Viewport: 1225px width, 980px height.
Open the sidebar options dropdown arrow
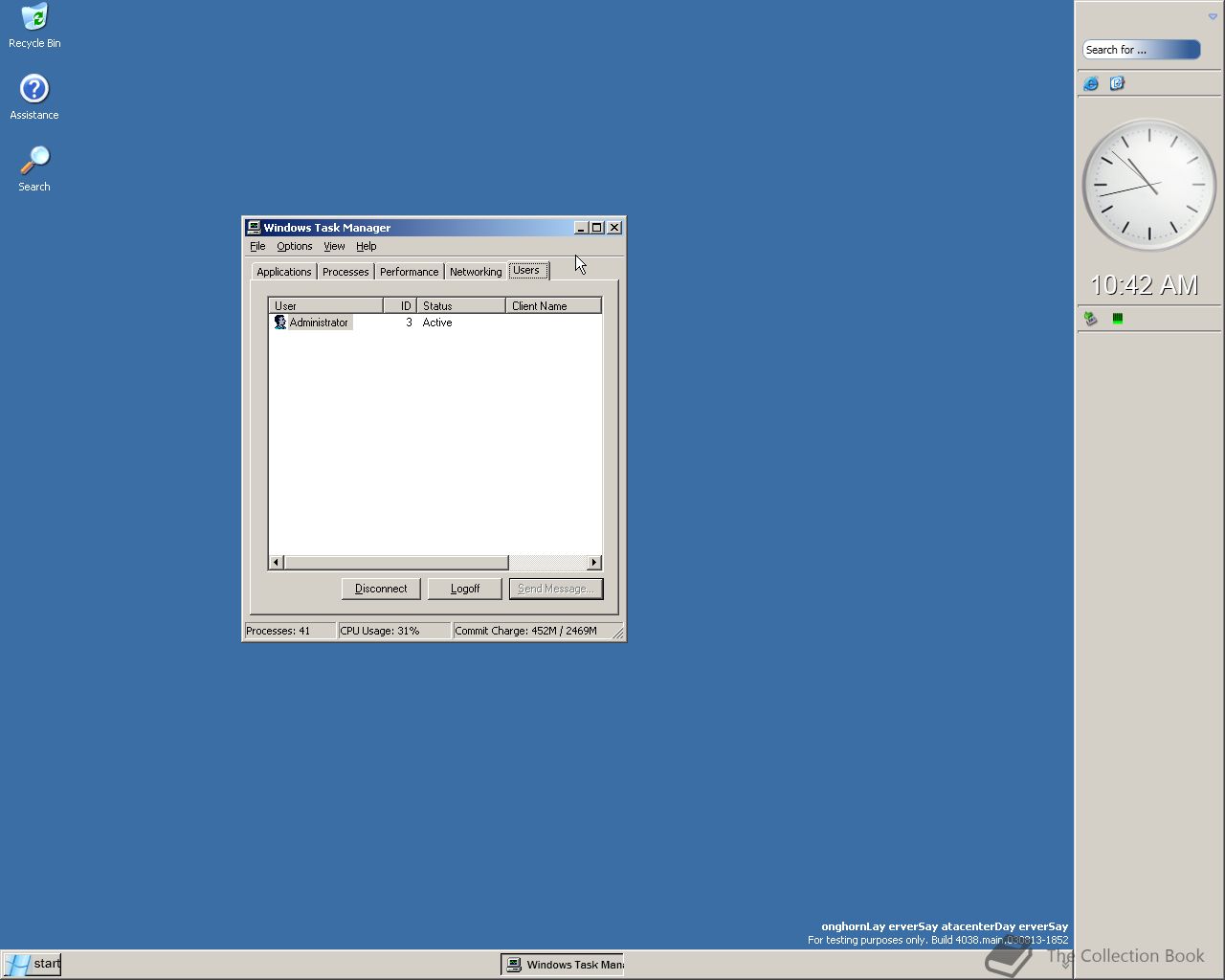pyautogui.click(x=1213, y=17)
